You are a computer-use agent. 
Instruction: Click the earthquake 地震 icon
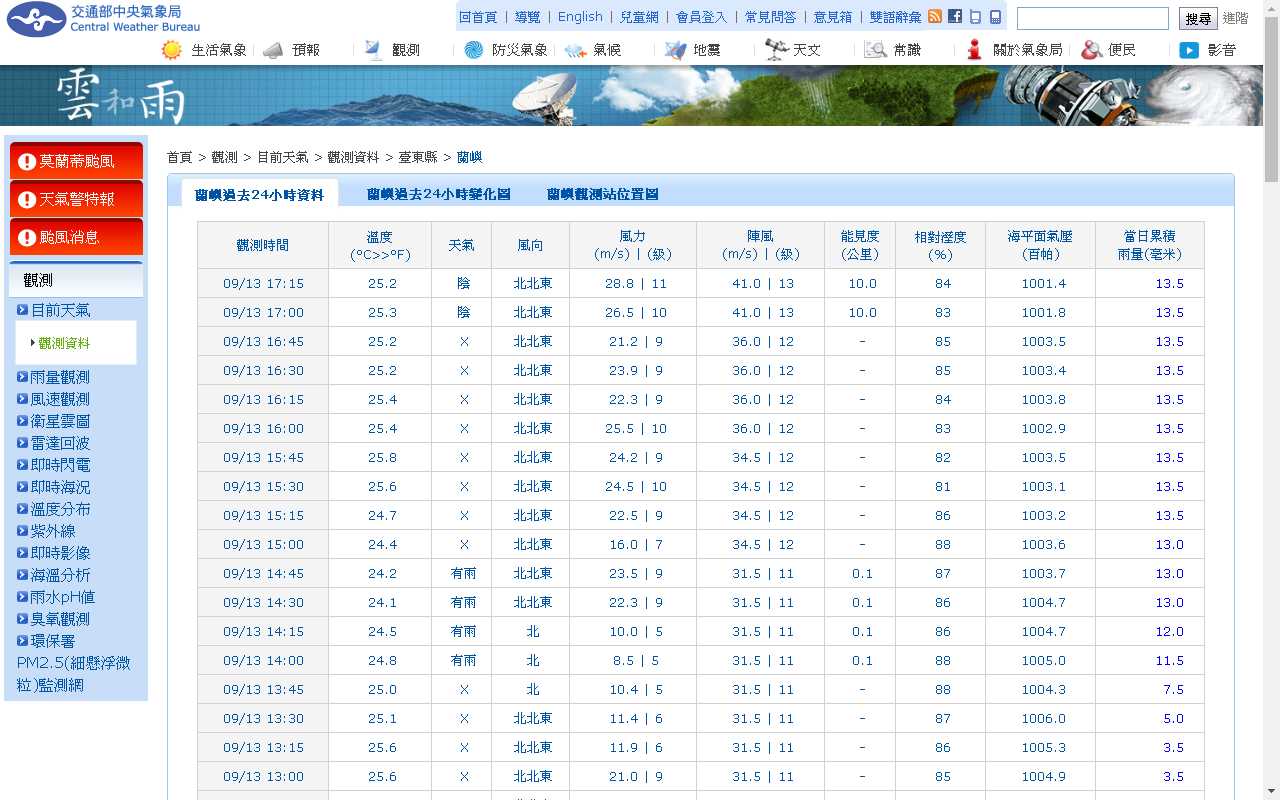(676, 50)
